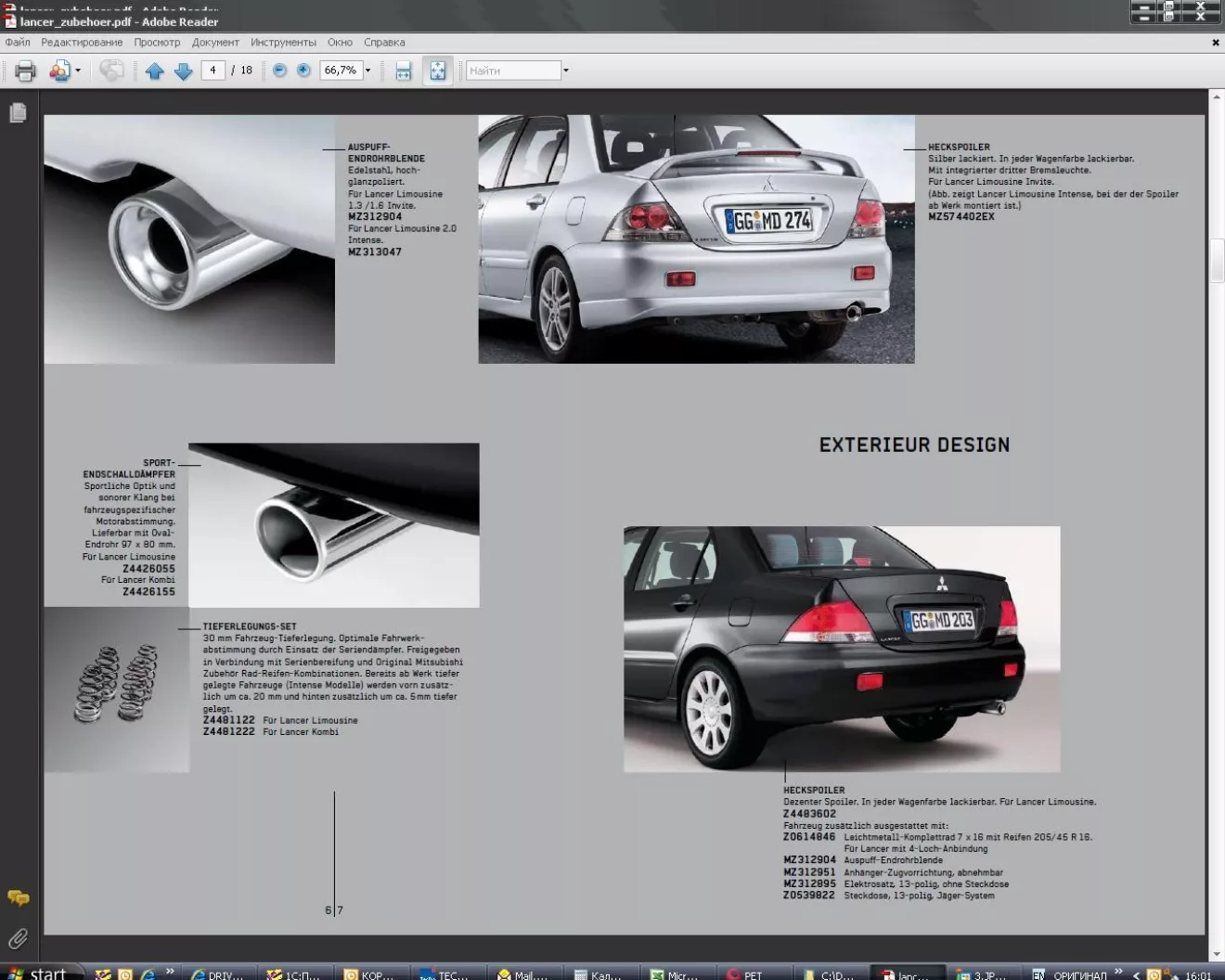
Task: Click the collaboration people icon
Action: (x=59, y=71)
